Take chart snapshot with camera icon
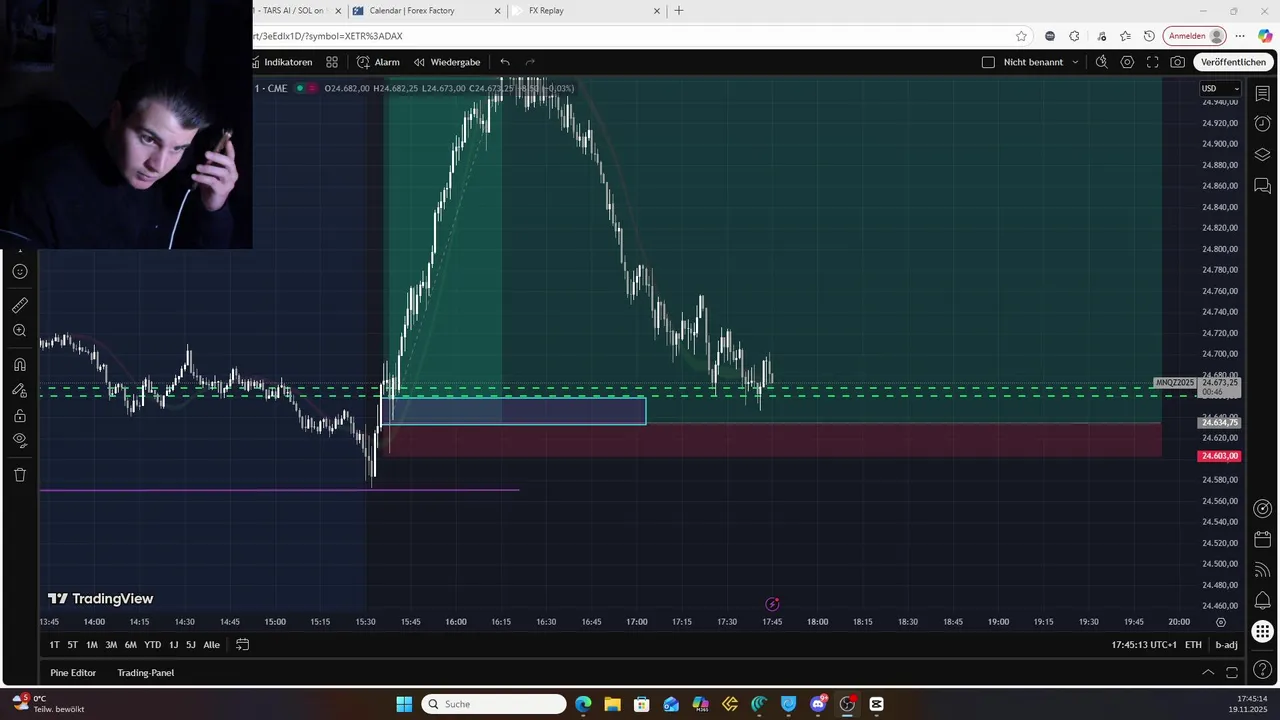Screen dimensions: 1280x720 point(1178,62)
